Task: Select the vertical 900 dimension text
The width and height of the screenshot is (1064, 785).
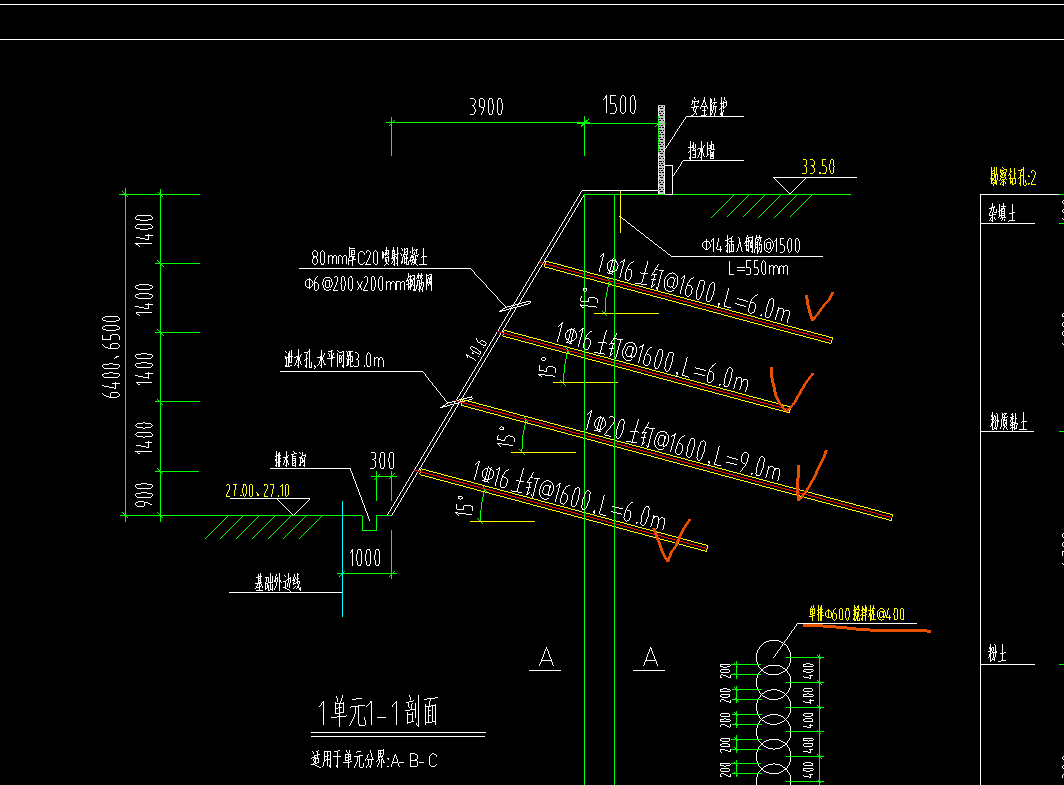Action: point(144,495)
